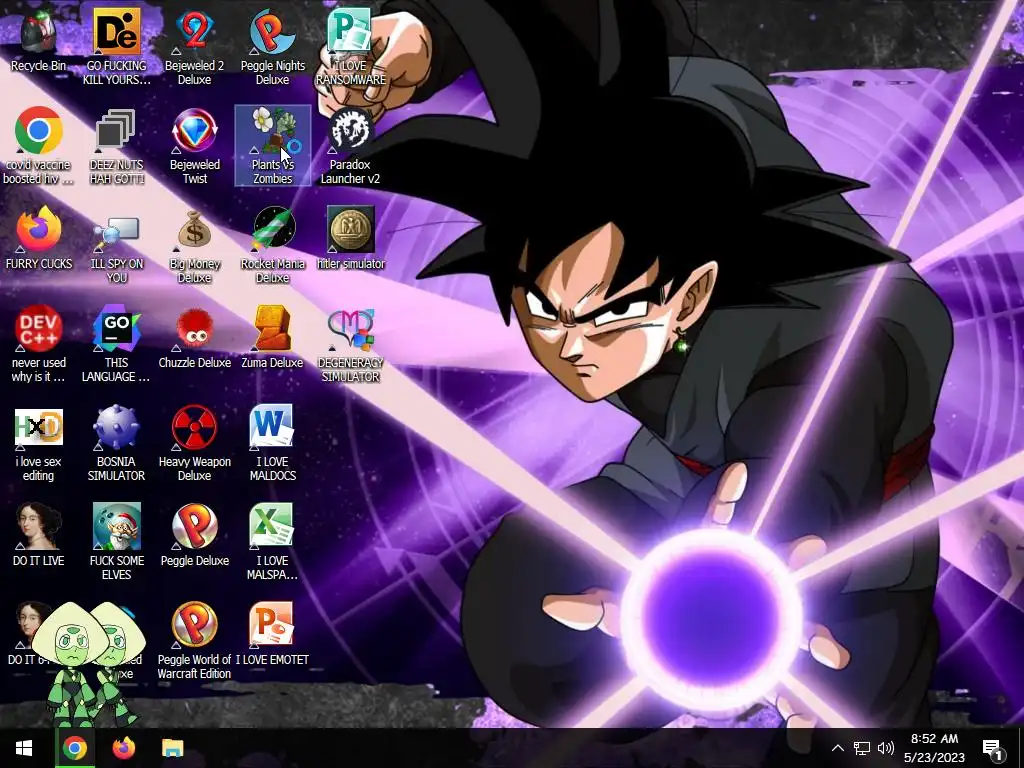Open network status tray icon
Screen dimensions: 1024x768
point(862,748)
